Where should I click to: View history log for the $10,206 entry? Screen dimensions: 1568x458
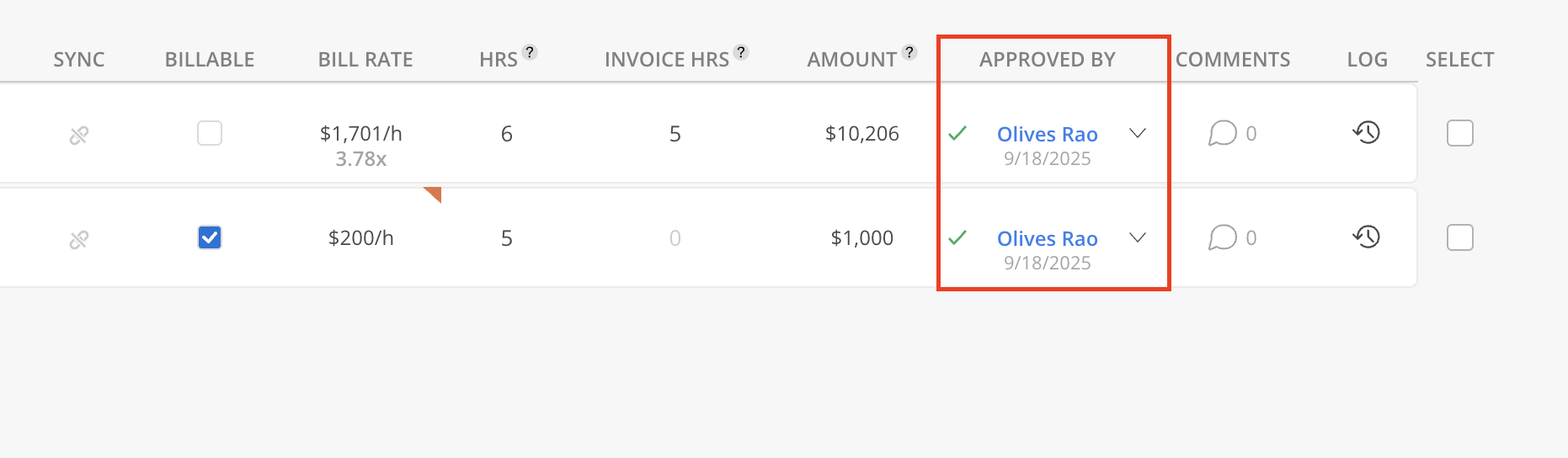pos(1366,132)
